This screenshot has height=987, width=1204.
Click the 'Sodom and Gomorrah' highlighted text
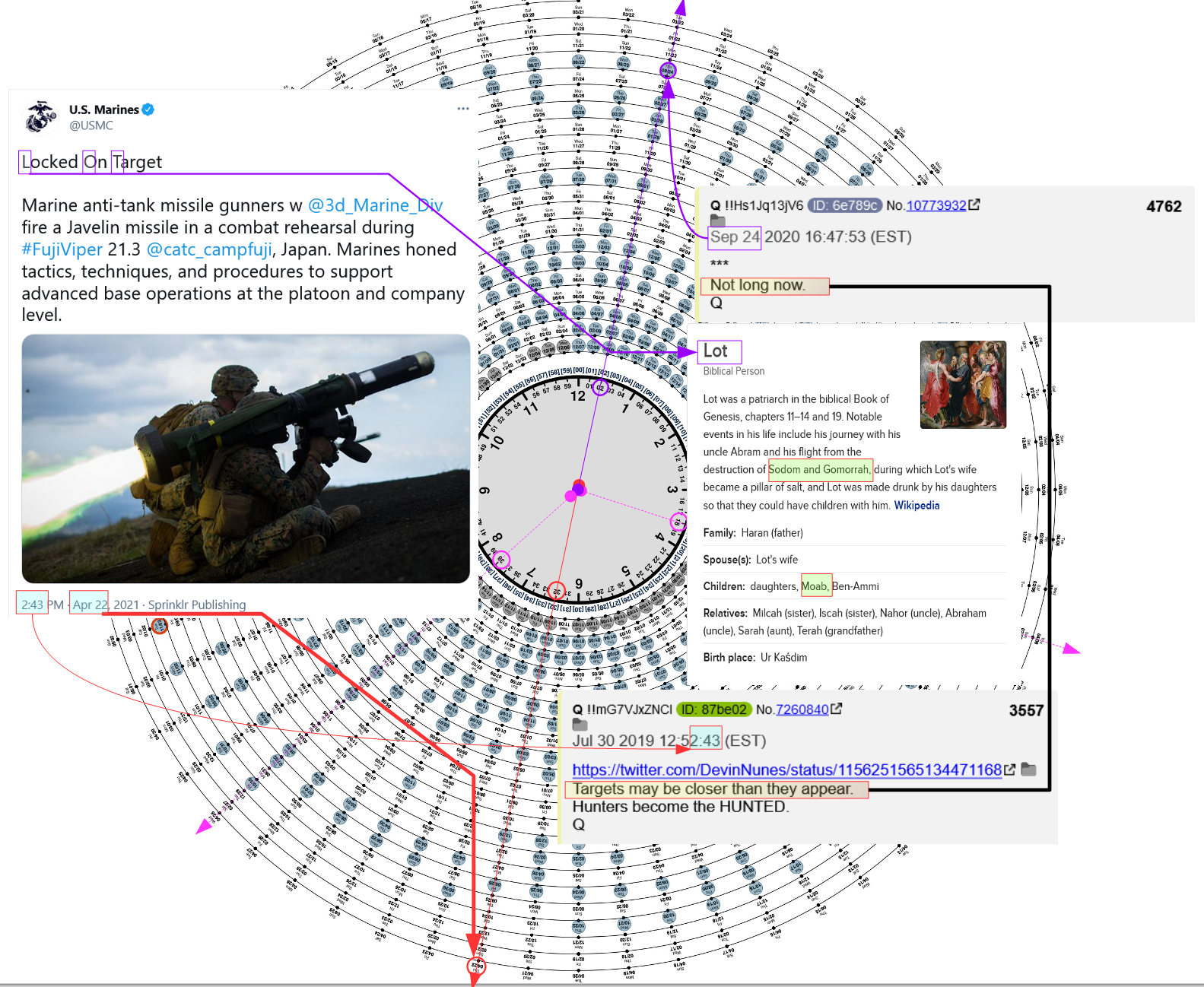819,469
